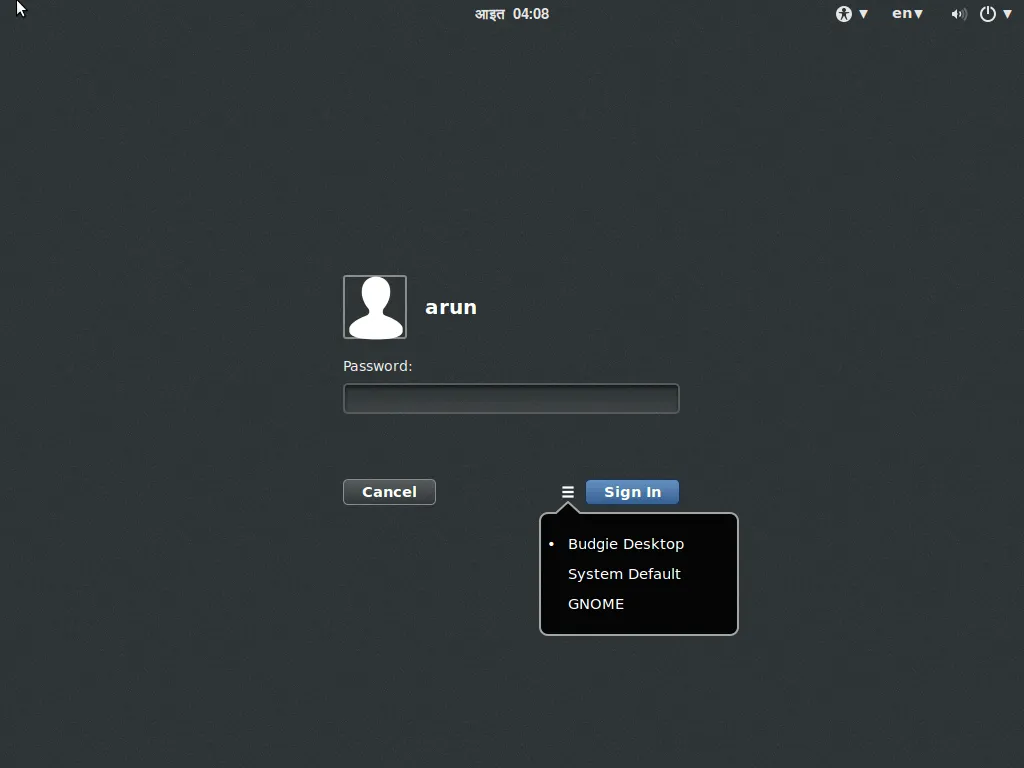Select the System Default session

pyautogui.click(x=624, y=574)
